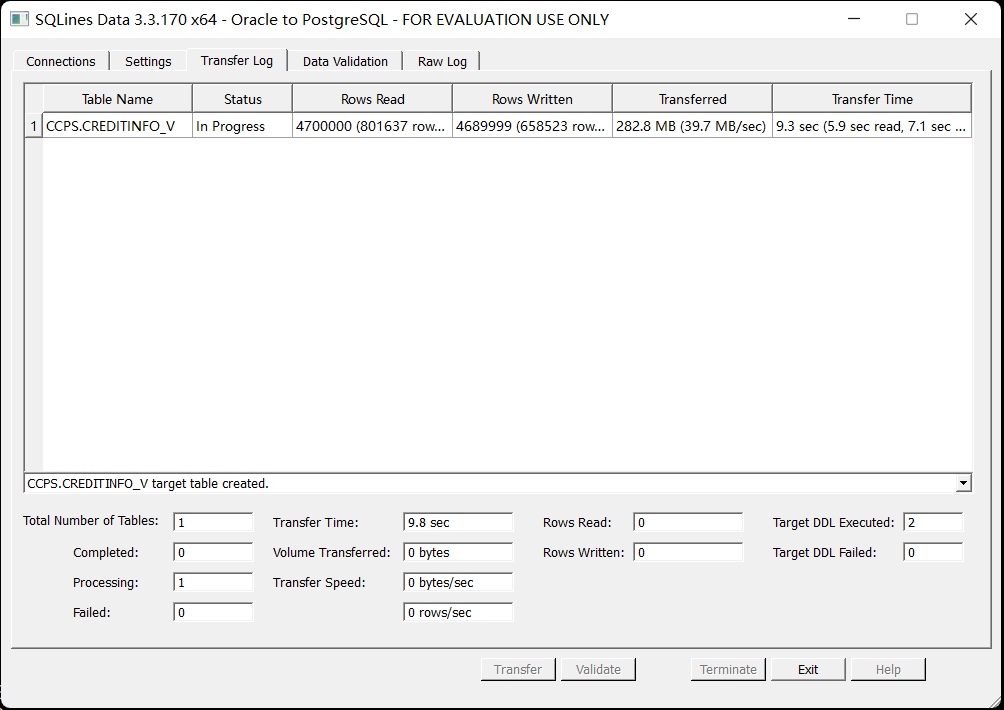
Task: Click the Validate button
Action: pyautogui.click(x=598, y=669)
